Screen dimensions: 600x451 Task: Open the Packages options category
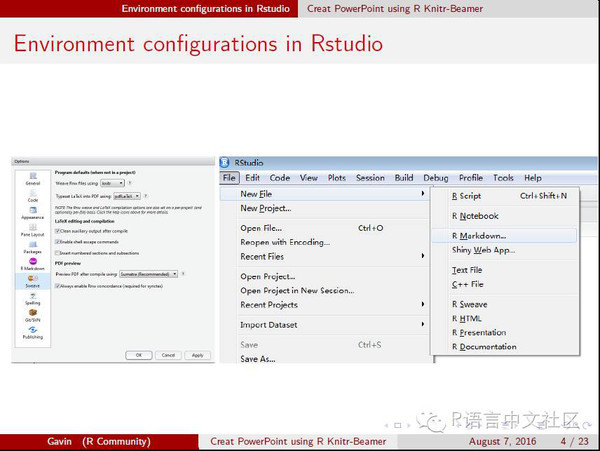(x=33, y=247)
